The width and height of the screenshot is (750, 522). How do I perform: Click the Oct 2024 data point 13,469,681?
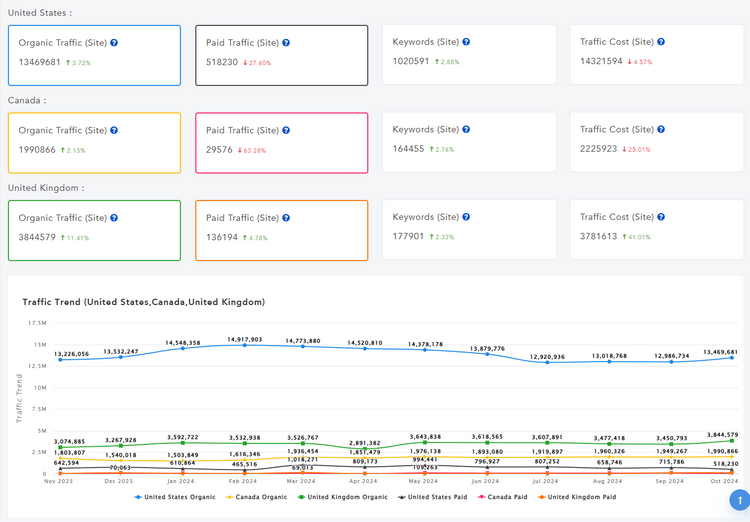pos(732,357)
